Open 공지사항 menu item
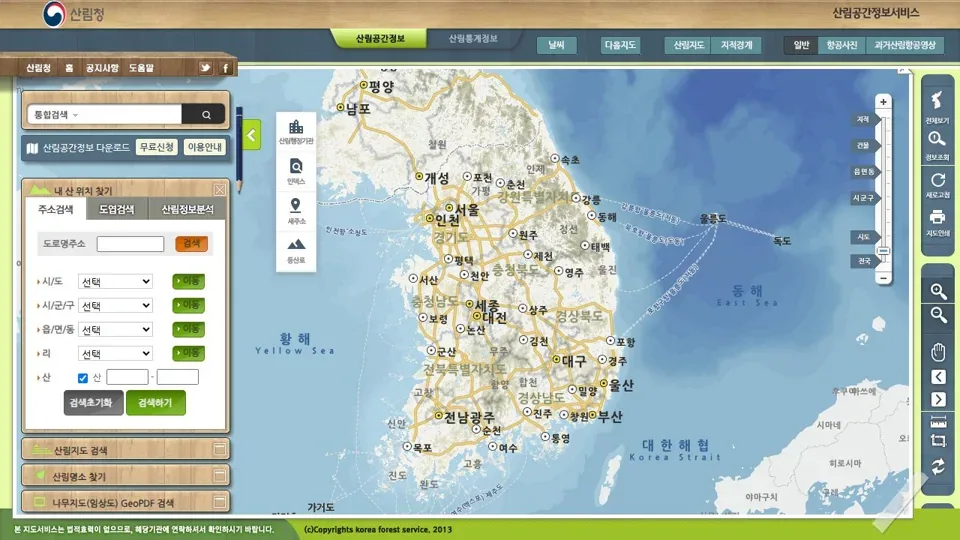 (x=102, y=68)
